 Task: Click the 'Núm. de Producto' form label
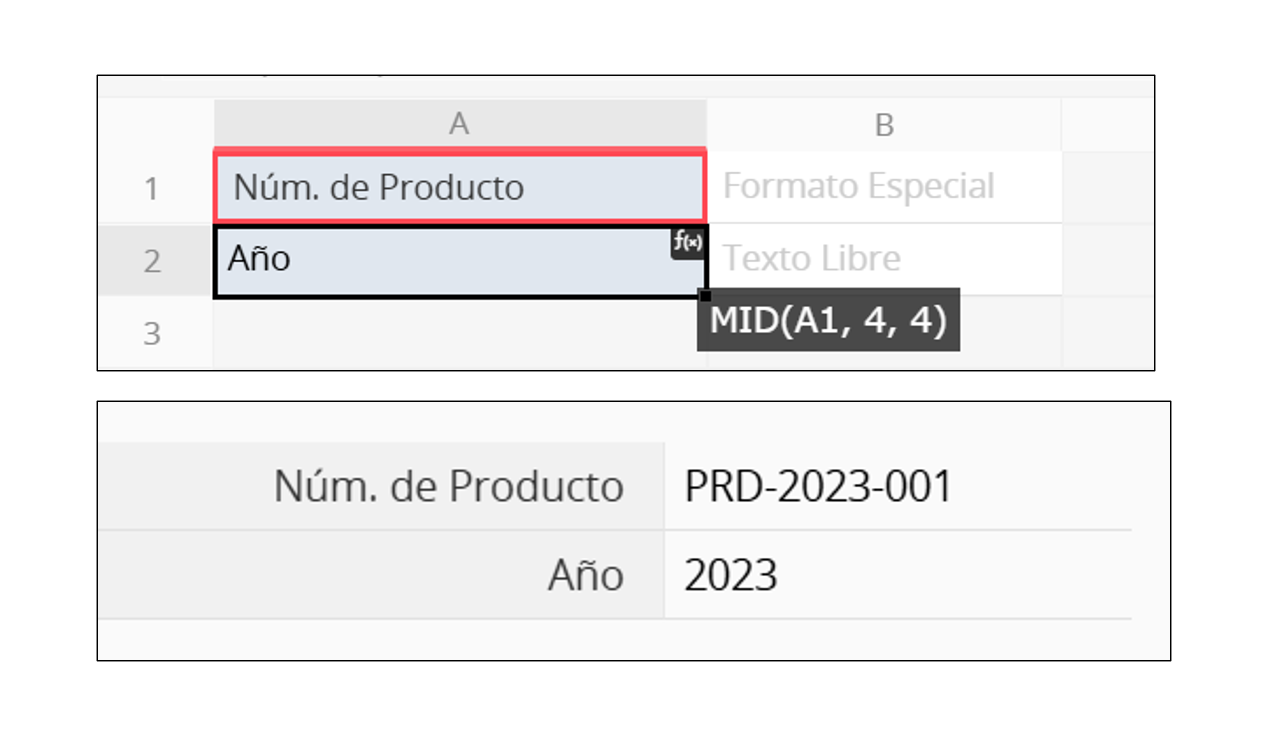tap(449, 487)
